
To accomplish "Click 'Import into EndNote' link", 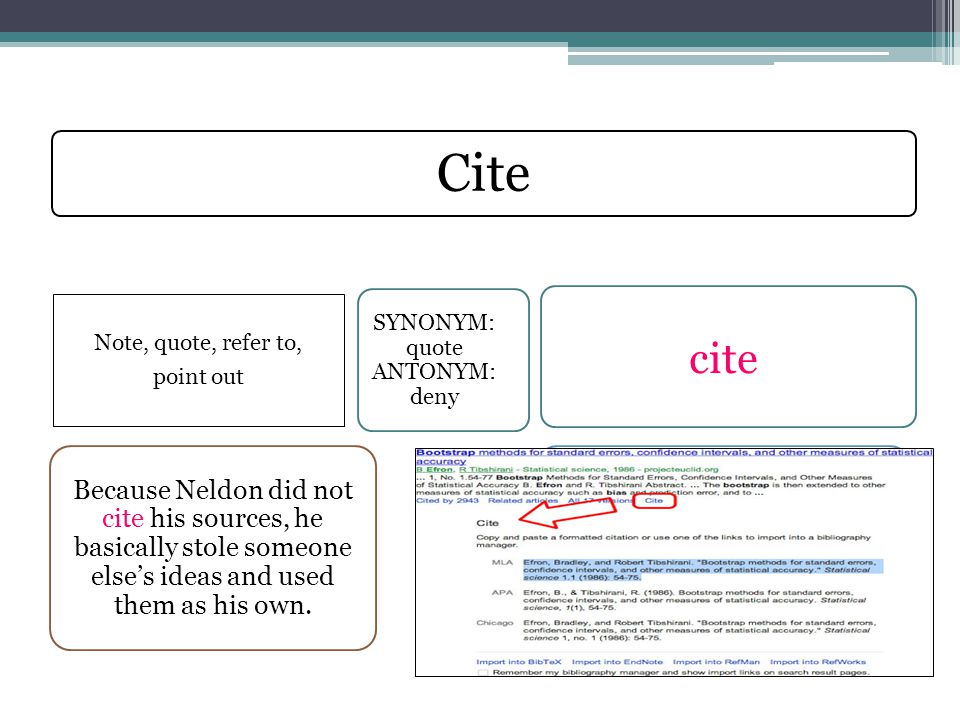I will (x=617, y=662).
